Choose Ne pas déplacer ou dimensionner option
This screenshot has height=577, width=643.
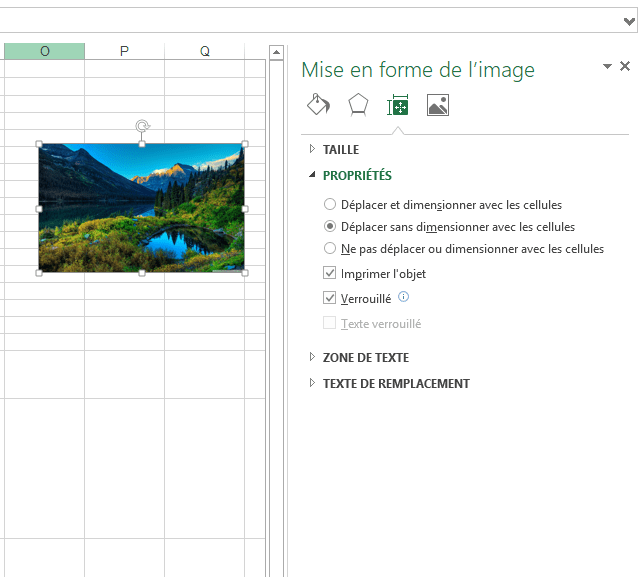click(x=330, y=249)
